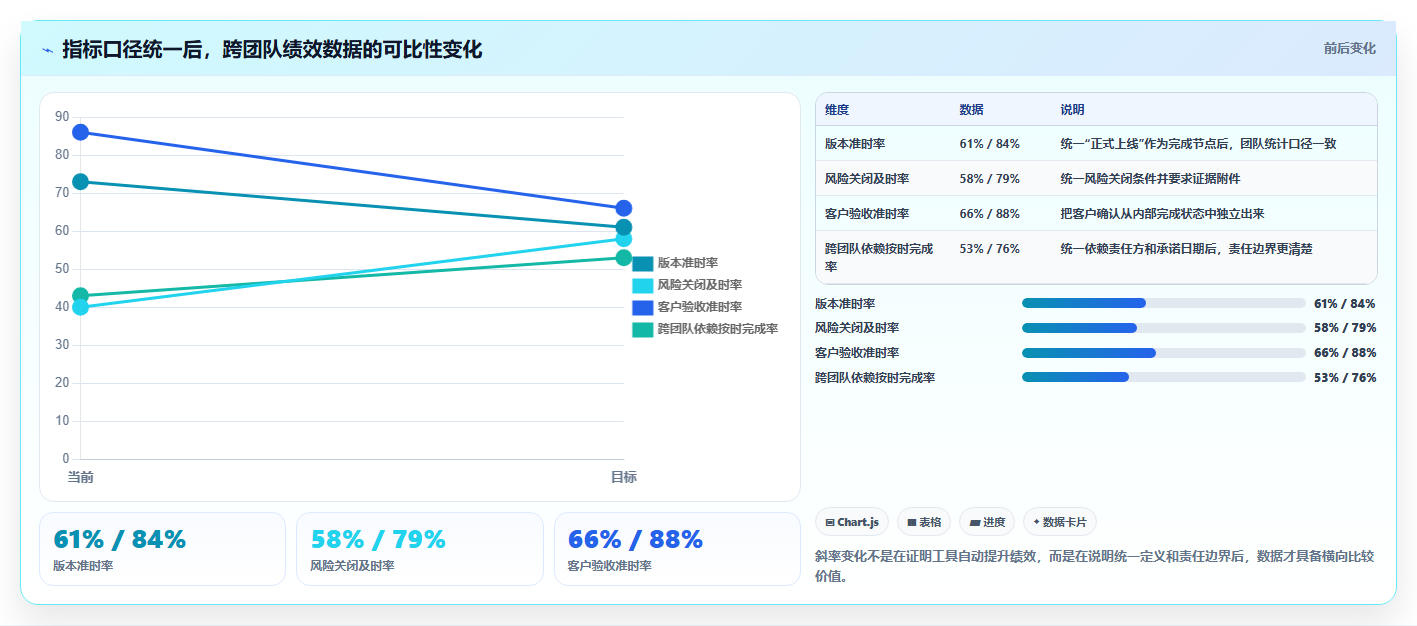Click the 风险关闭及时率 legend label
Image resolution: width=1417 pixels, height=626 pixels.
pos(700,285)
